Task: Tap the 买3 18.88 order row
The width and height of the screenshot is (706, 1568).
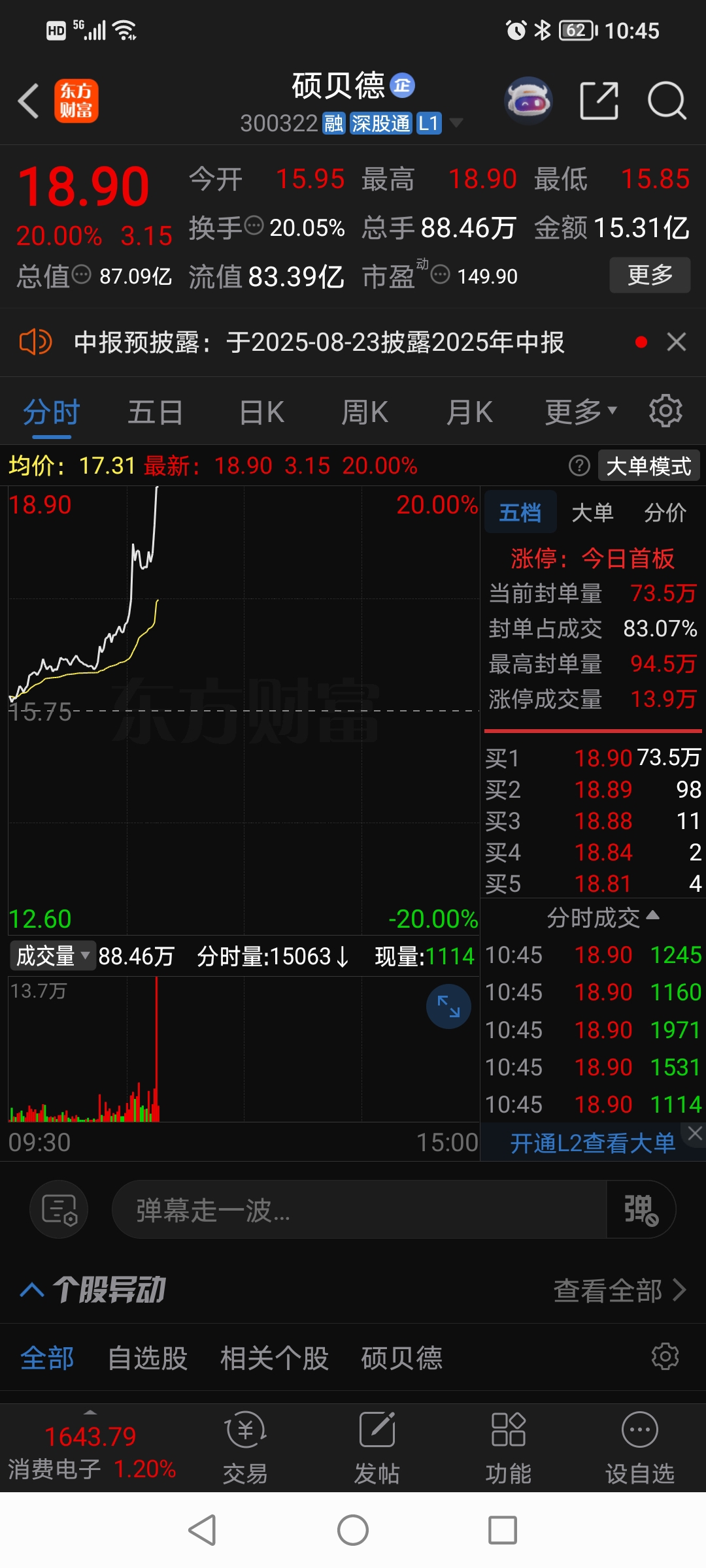Action: click(x=593, y=821)
